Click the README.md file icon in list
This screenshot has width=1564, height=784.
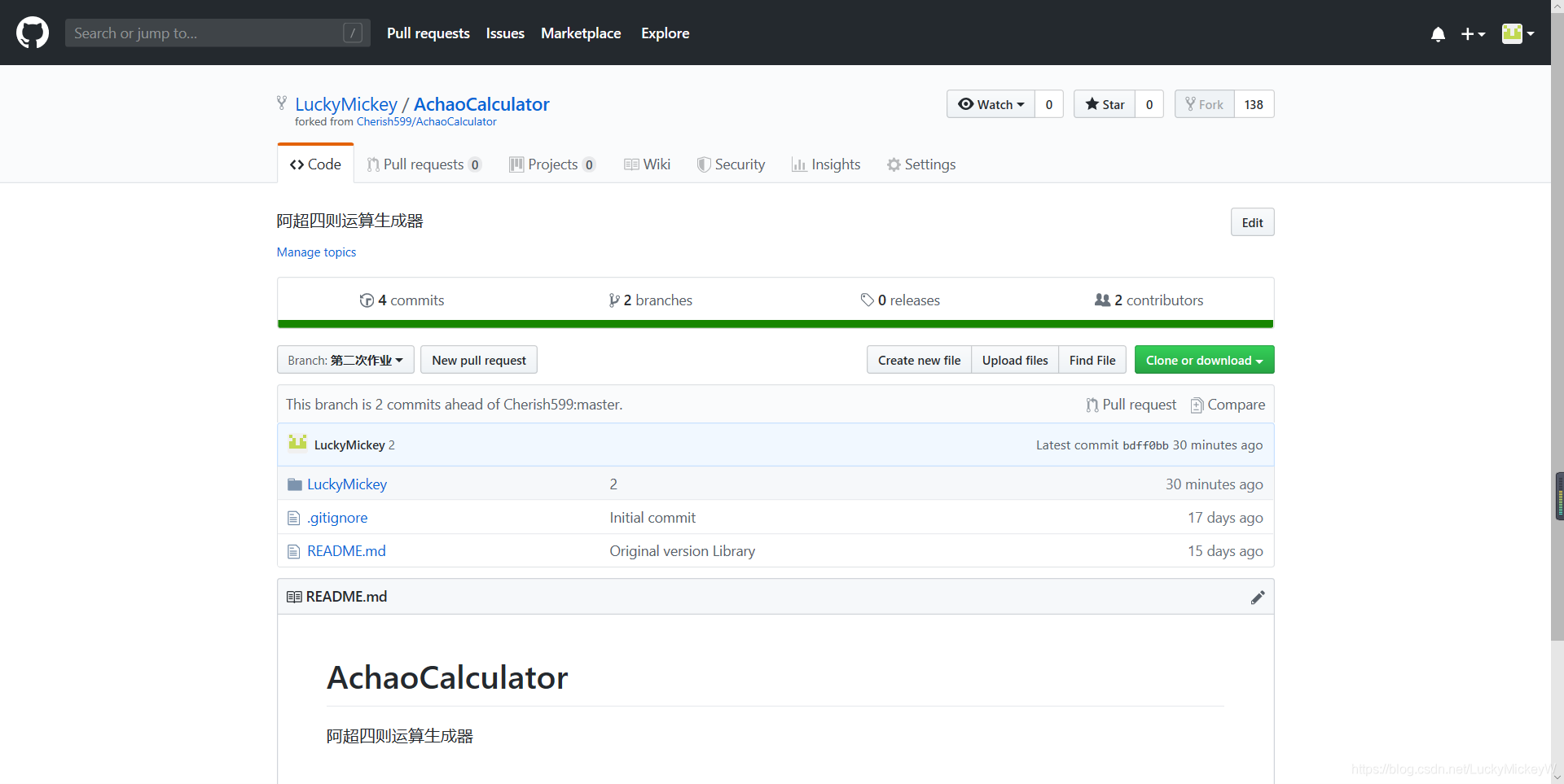(x=294, y=551)
